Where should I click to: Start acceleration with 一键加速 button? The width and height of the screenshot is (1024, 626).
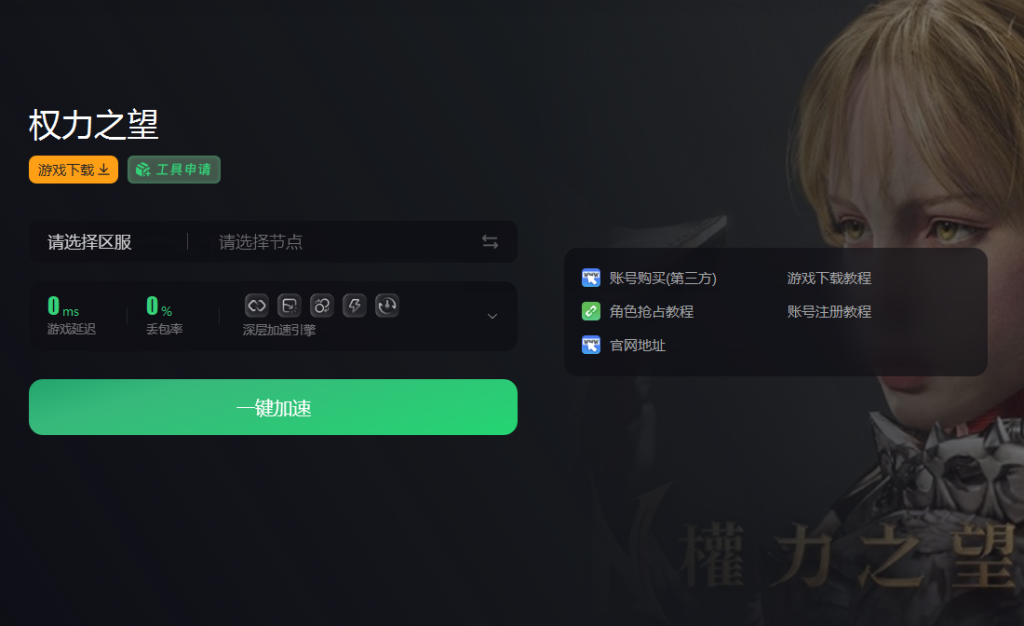click(x=273, y=407)
